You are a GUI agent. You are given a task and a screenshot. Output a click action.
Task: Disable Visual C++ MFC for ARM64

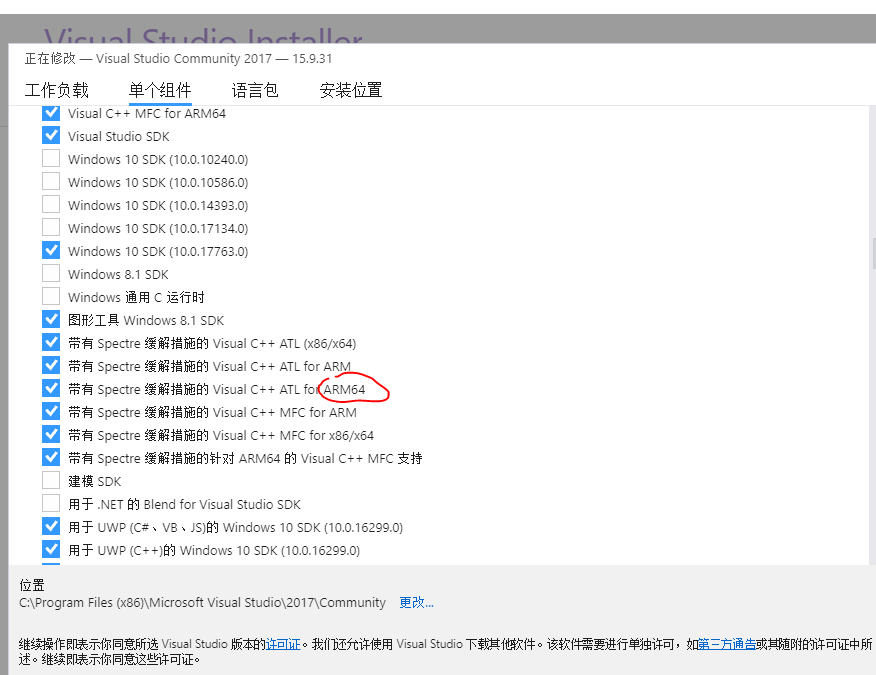point(51,113)
